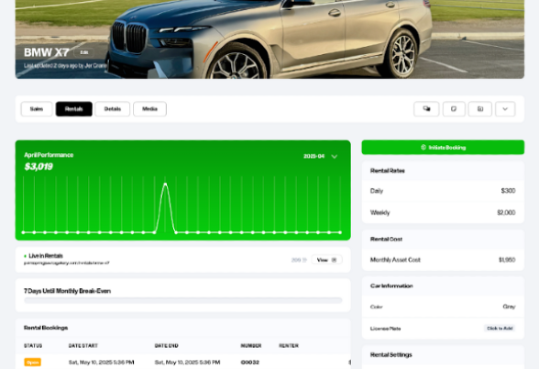The image size is (539, 369).
Task: Open the chat messages icon button
Action: click(426, 109)
